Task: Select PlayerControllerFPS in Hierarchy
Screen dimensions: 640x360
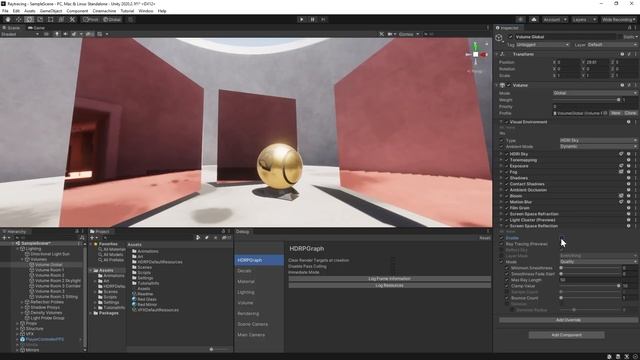Action: point(44,339)
